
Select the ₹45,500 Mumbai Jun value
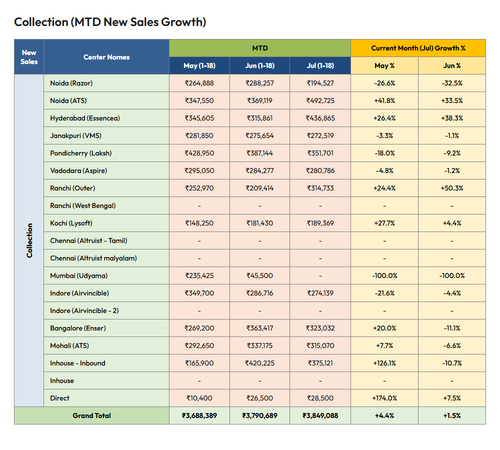[260, 276]
